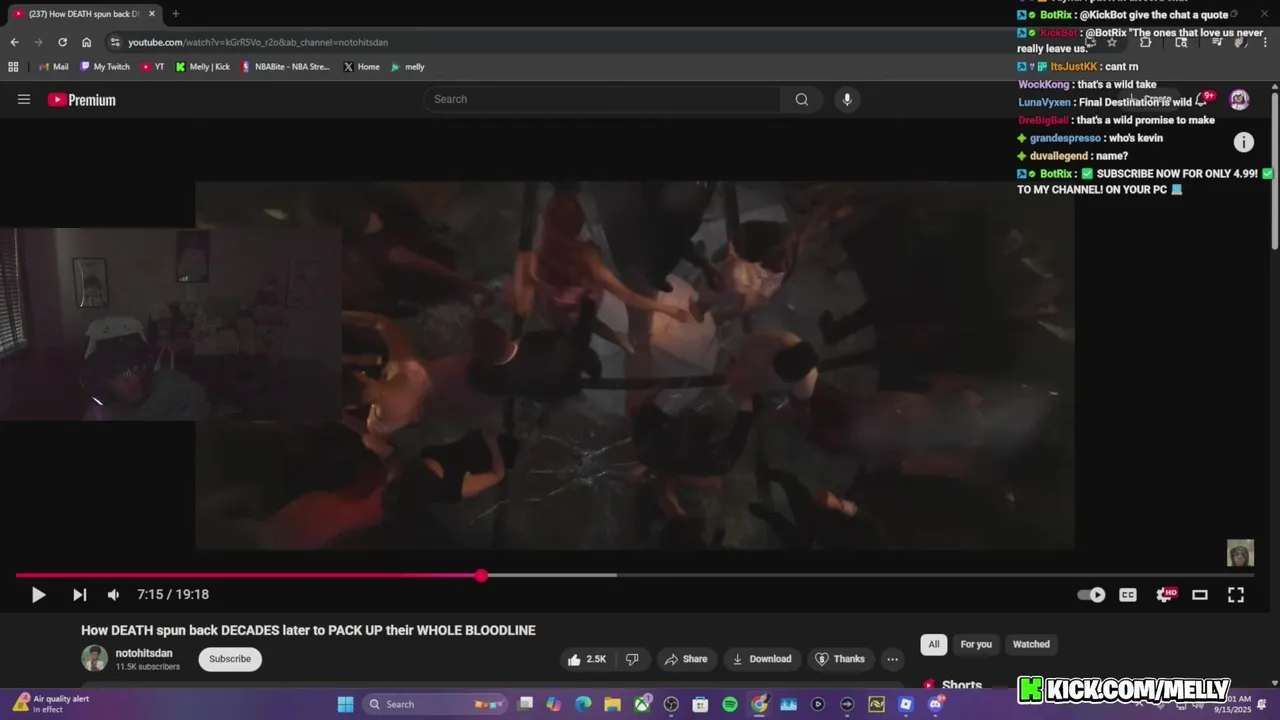Open the Xbox app from taskbar
The image size is (1280, 720).
coord(642,704)
